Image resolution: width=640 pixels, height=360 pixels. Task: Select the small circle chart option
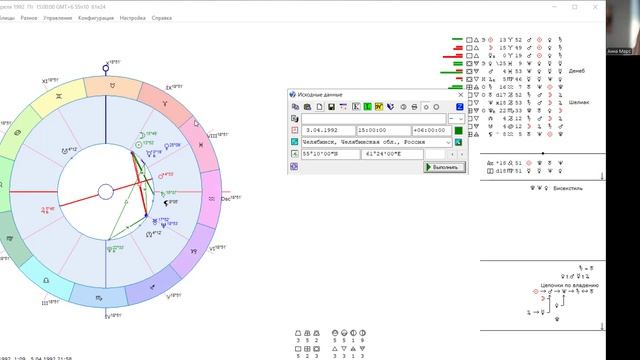(426, 107)
